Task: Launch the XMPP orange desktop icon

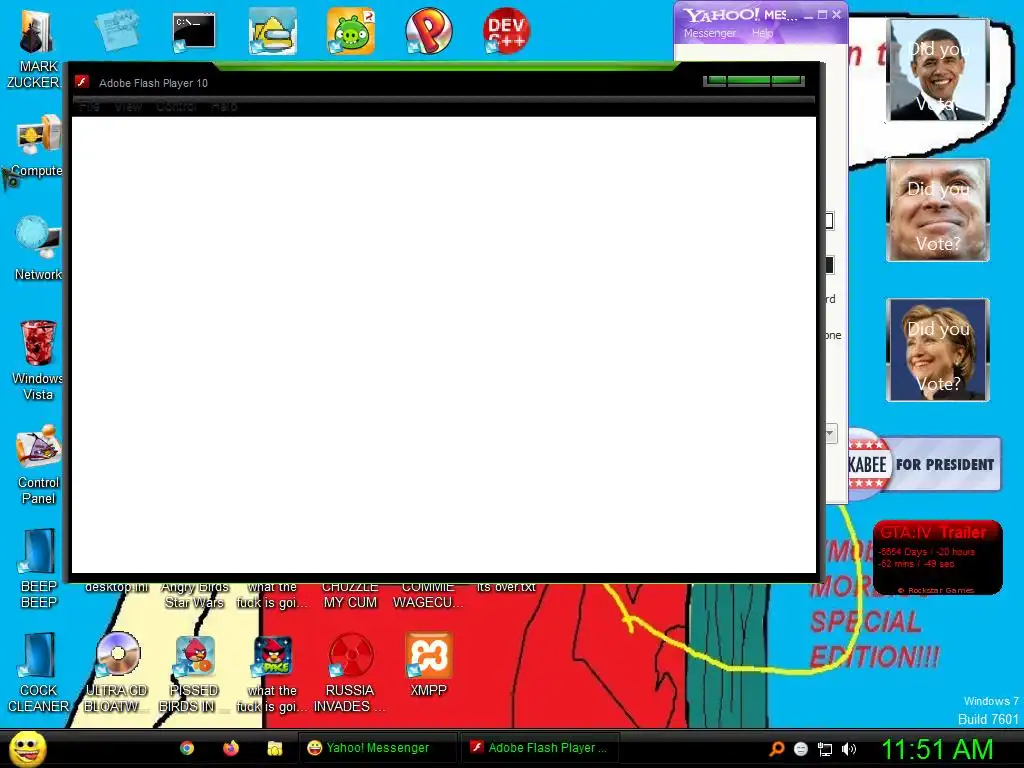Action: (x=428, y=665)
